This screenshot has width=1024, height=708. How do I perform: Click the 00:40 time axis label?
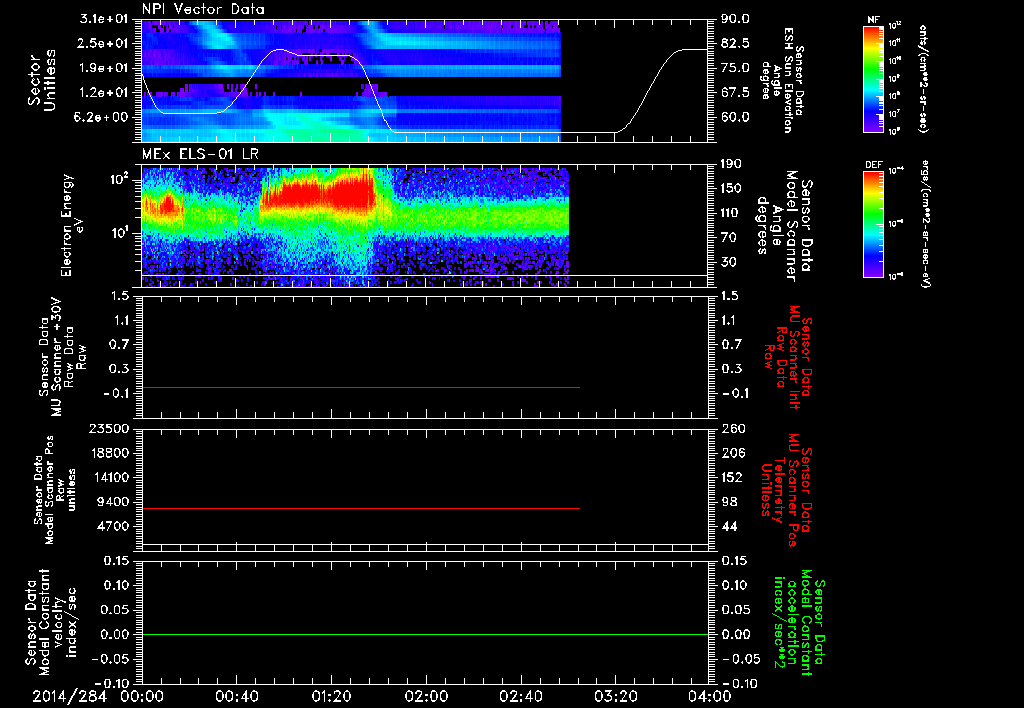(236, 696)
